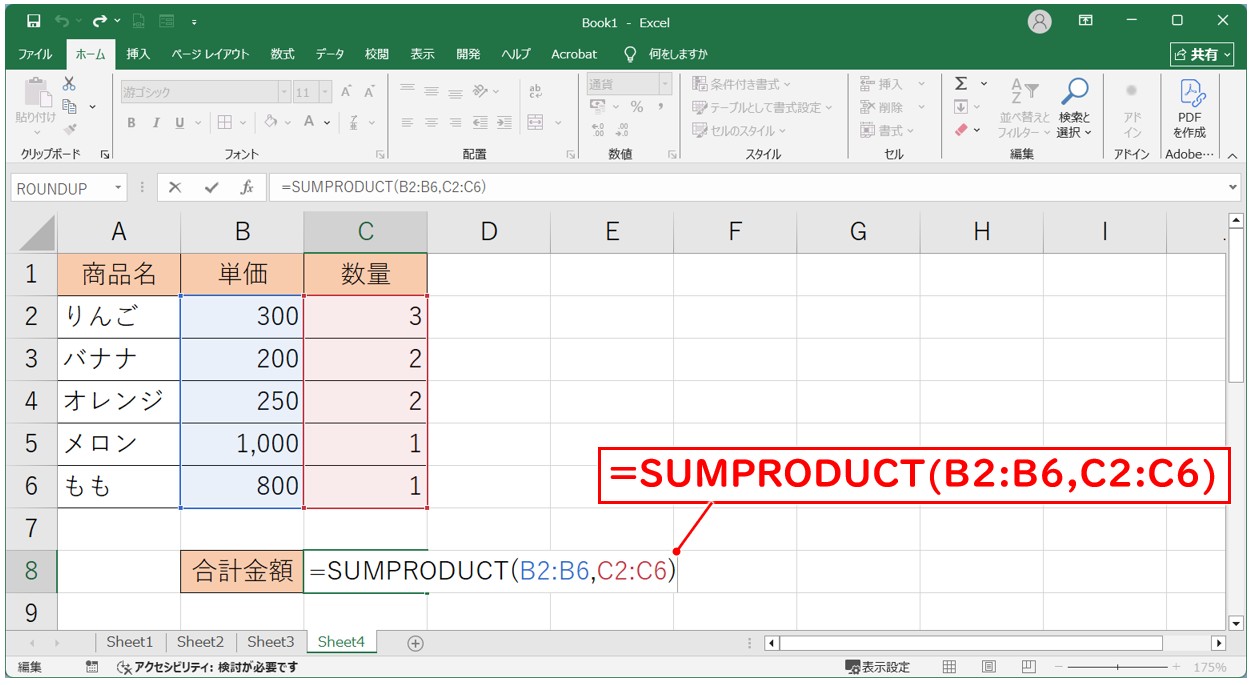Click the AutoSum sigma icon
1251x685 pixels.
coord(961,84)
